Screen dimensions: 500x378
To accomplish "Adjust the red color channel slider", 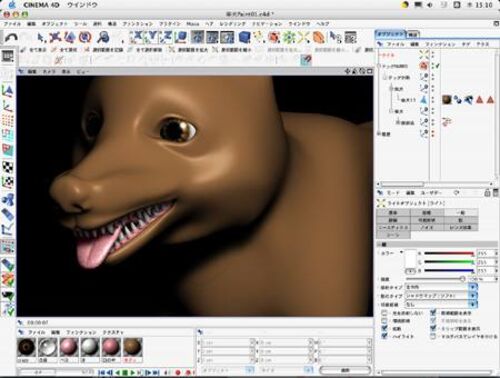I will [449, 254].
